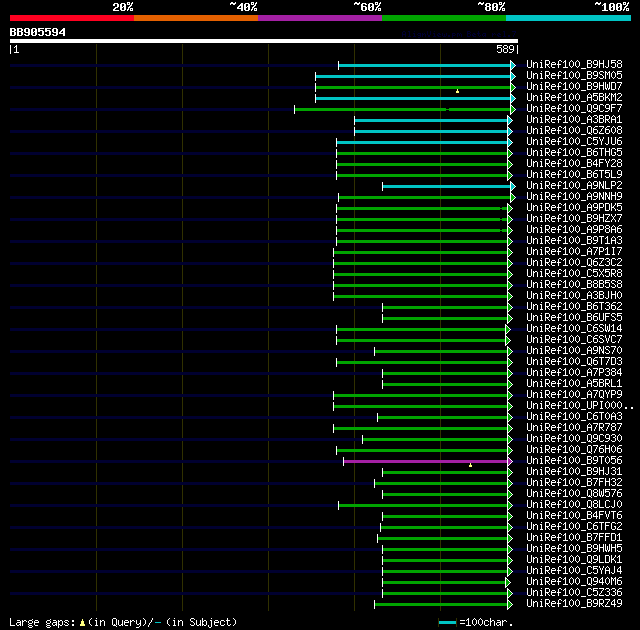
Task: Click the red 20% identity color segment
Action: (72, 18)
